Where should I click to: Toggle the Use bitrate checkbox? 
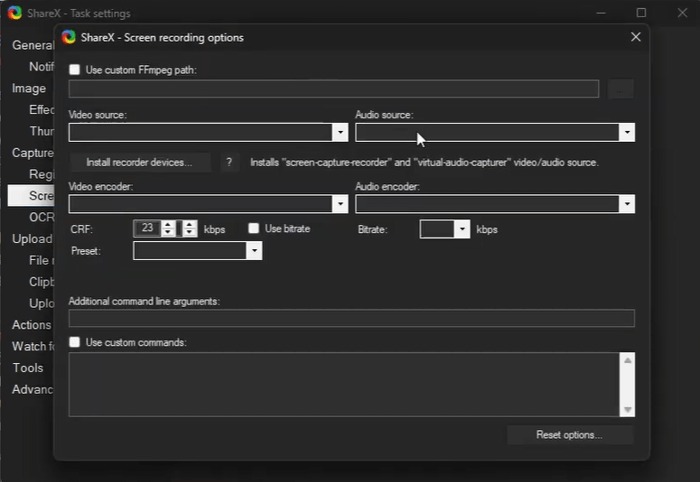pyautogui.click(x=254, y=229)
